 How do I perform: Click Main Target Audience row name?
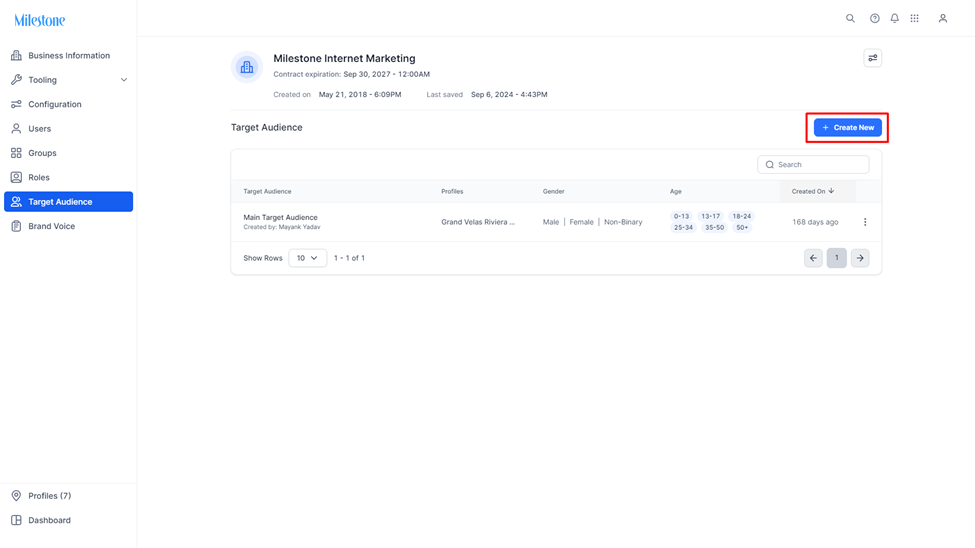(x=280, y=217)
